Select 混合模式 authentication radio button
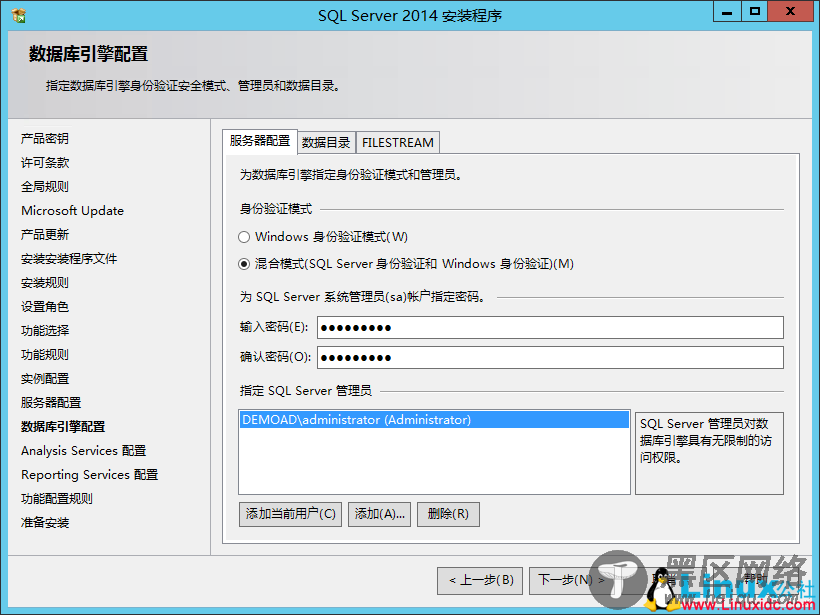 [x=244, y=264]
